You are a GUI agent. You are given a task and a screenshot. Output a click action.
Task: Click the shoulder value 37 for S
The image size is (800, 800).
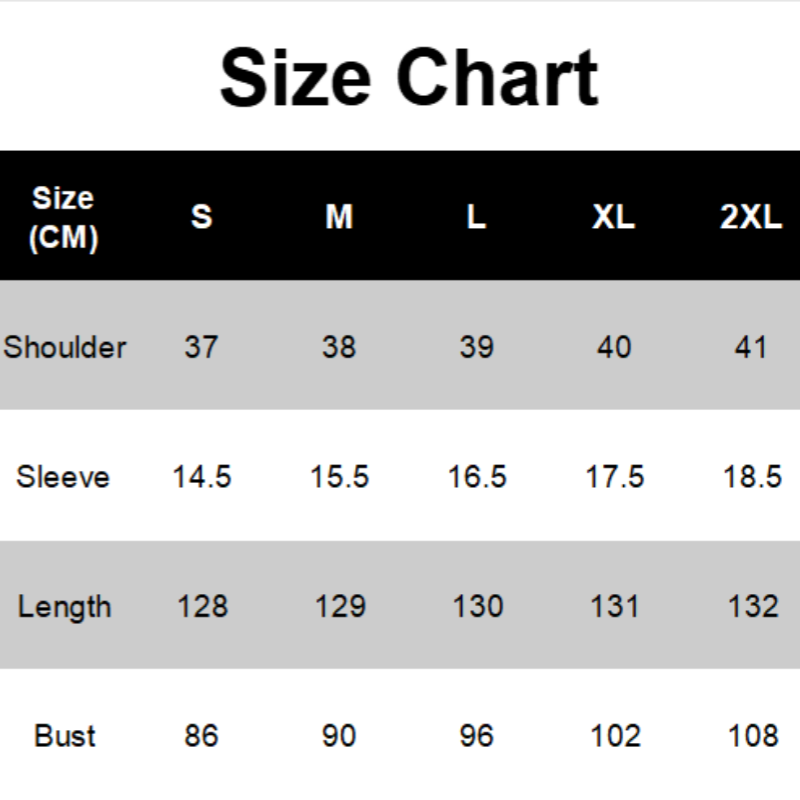[201, 347]
